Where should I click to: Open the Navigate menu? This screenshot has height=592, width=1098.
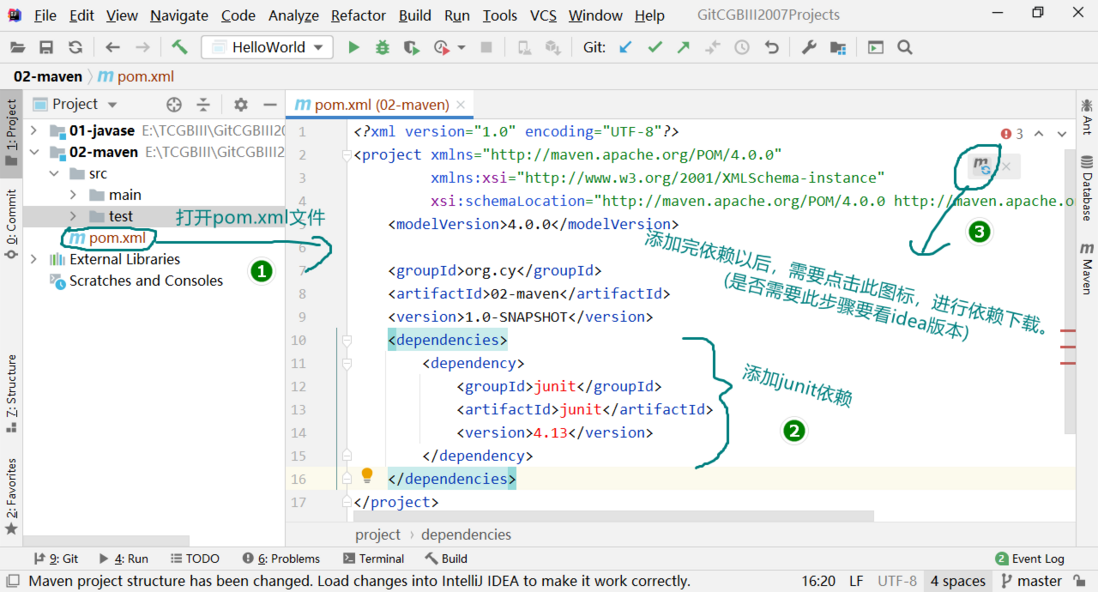point(179,15)
